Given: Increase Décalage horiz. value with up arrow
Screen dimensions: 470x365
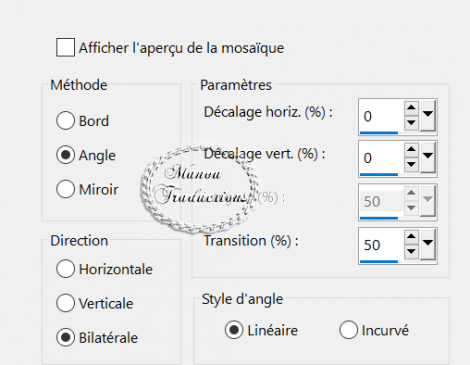Looking at the screenshot, I should click(411, 108).
